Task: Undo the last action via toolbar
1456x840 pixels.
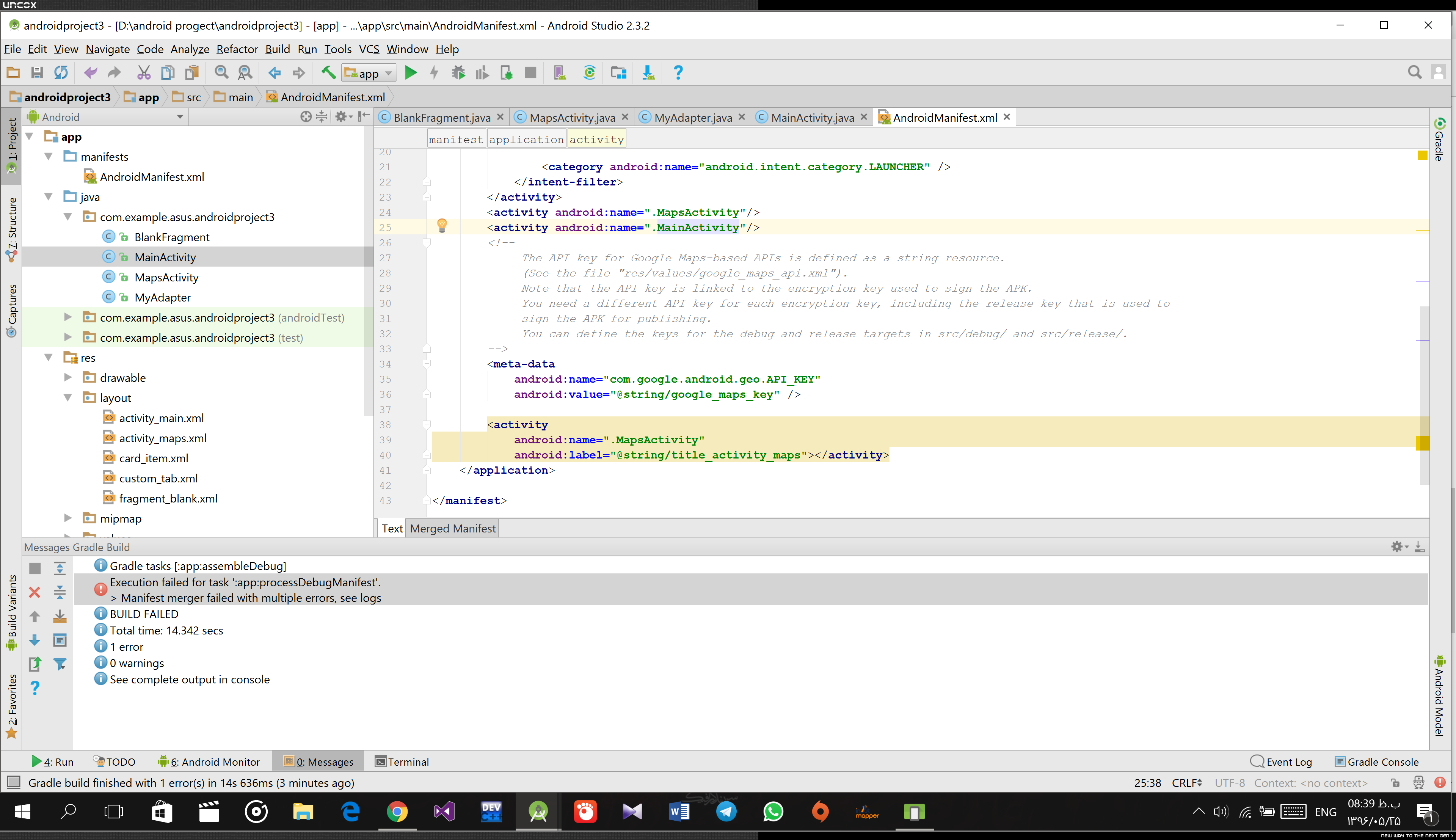Action: point(91,73)
